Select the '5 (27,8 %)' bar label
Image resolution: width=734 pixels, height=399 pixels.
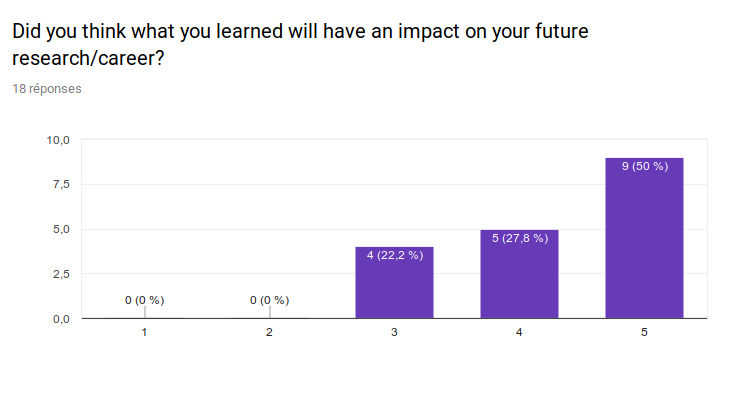520,238
